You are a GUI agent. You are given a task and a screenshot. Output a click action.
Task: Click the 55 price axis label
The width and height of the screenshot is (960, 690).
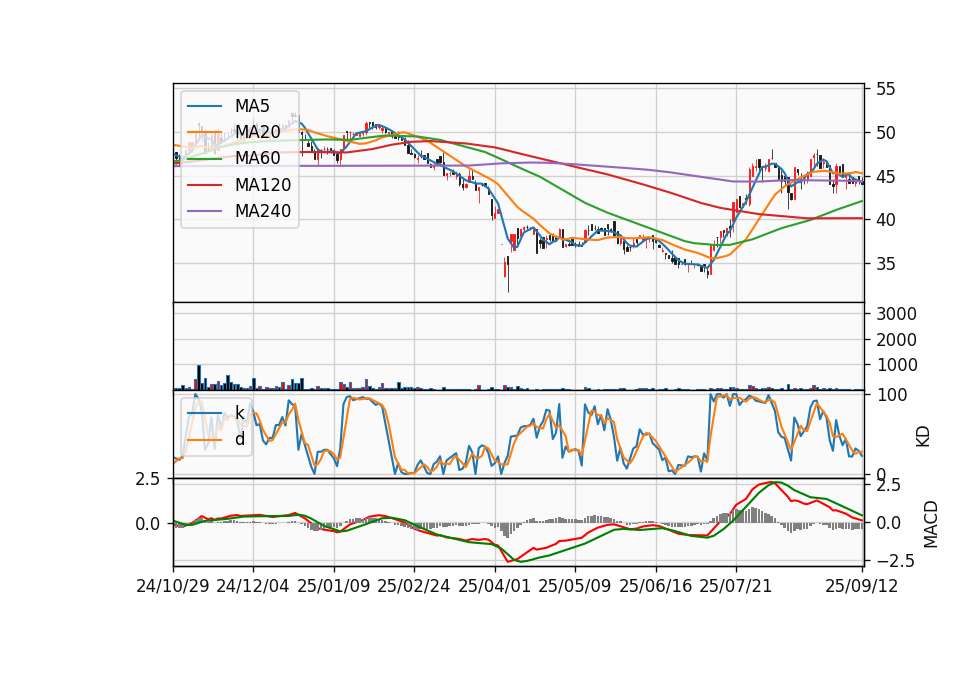886,89
